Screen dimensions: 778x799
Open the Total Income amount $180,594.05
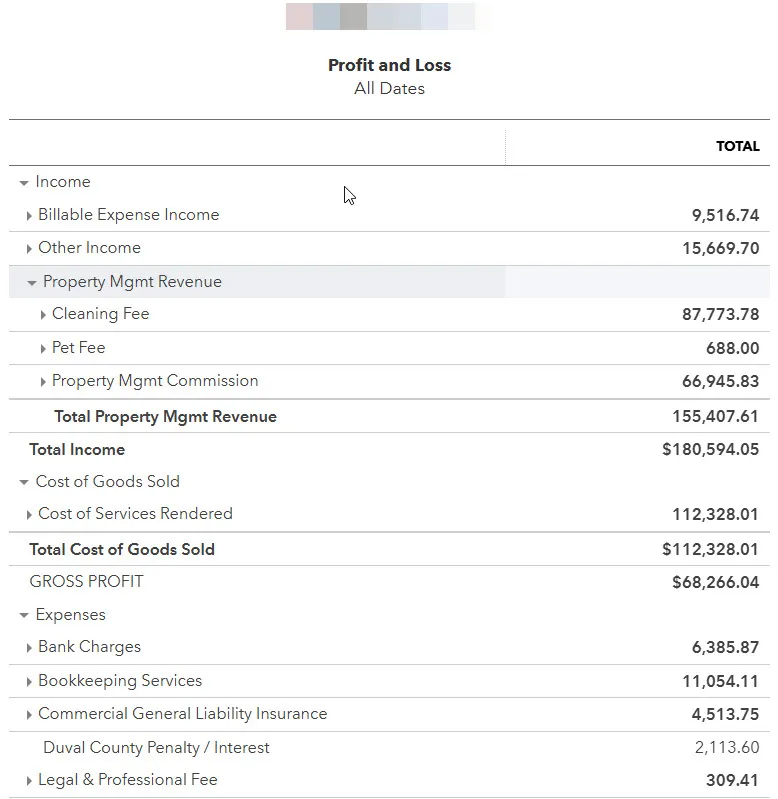click(x=710, y=450)
